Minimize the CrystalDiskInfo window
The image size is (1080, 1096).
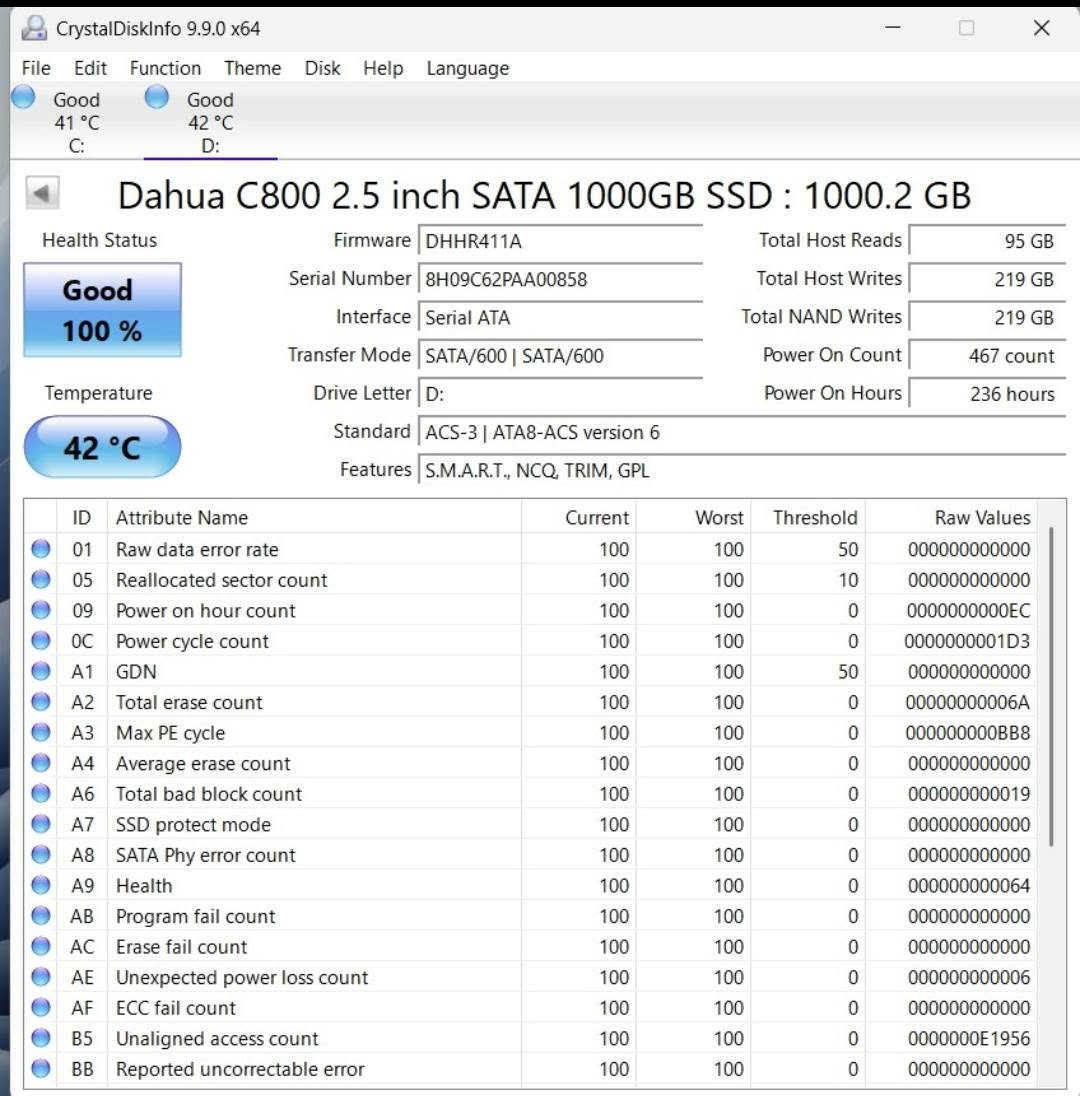click(893, 28)
